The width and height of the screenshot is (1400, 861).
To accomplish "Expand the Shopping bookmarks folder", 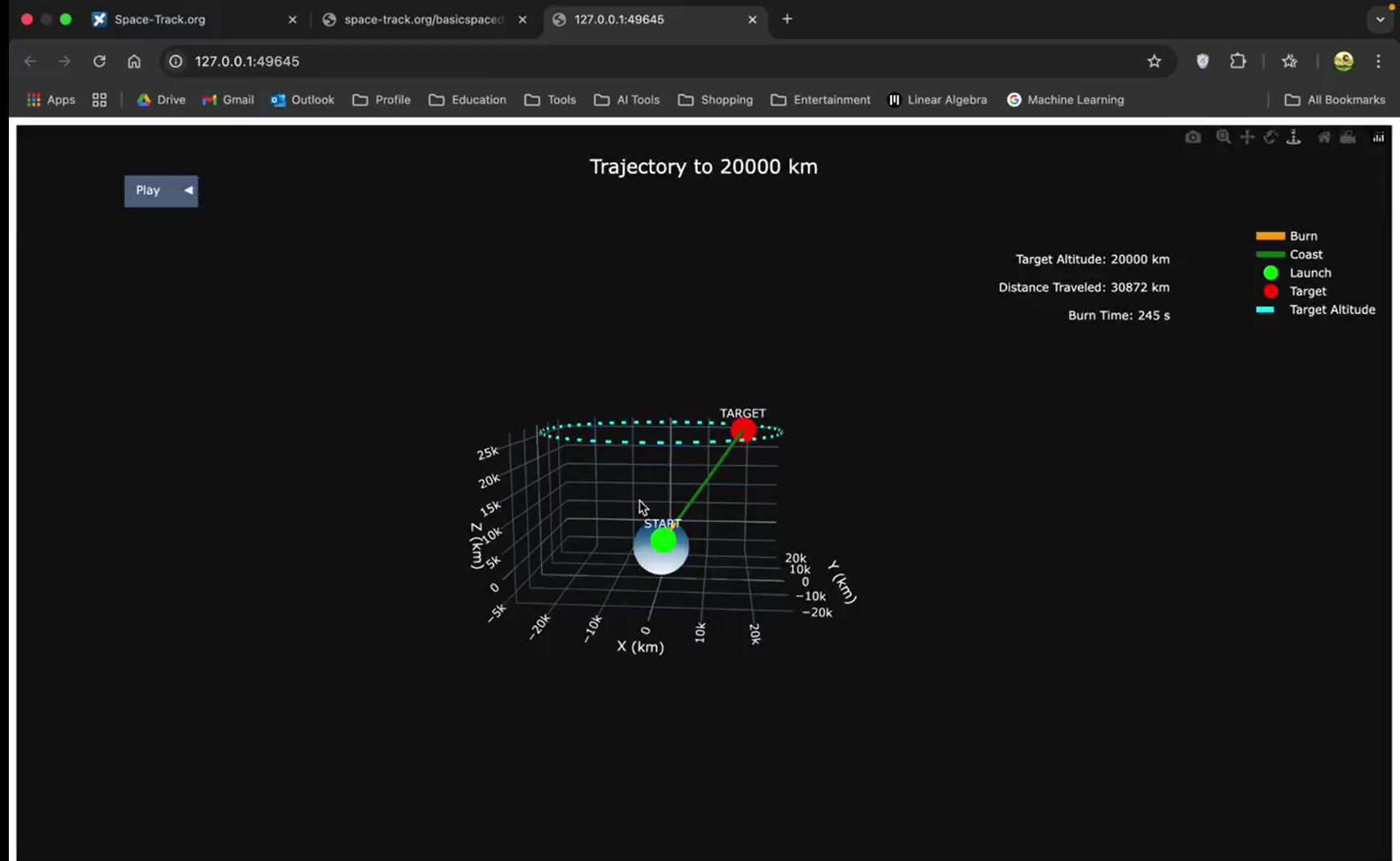I will pos(716,100).
